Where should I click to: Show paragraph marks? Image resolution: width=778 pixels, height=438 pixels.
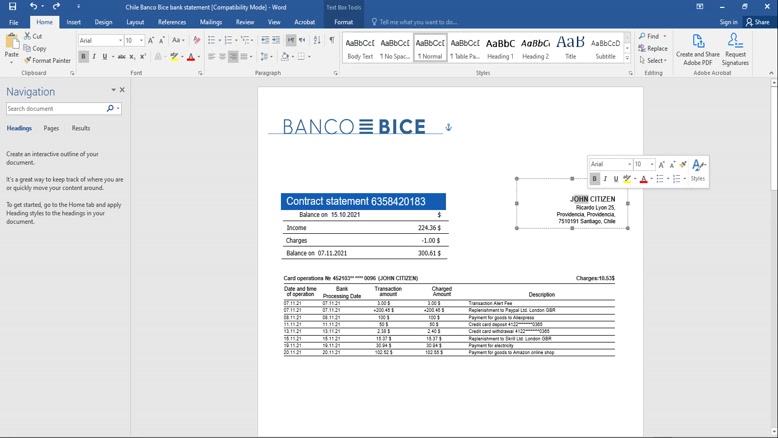point(331,40)
